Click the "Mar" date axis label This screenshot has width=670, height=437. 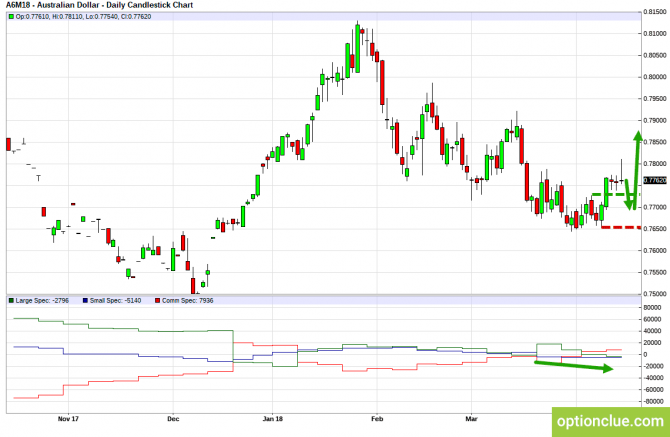point(471,419)
